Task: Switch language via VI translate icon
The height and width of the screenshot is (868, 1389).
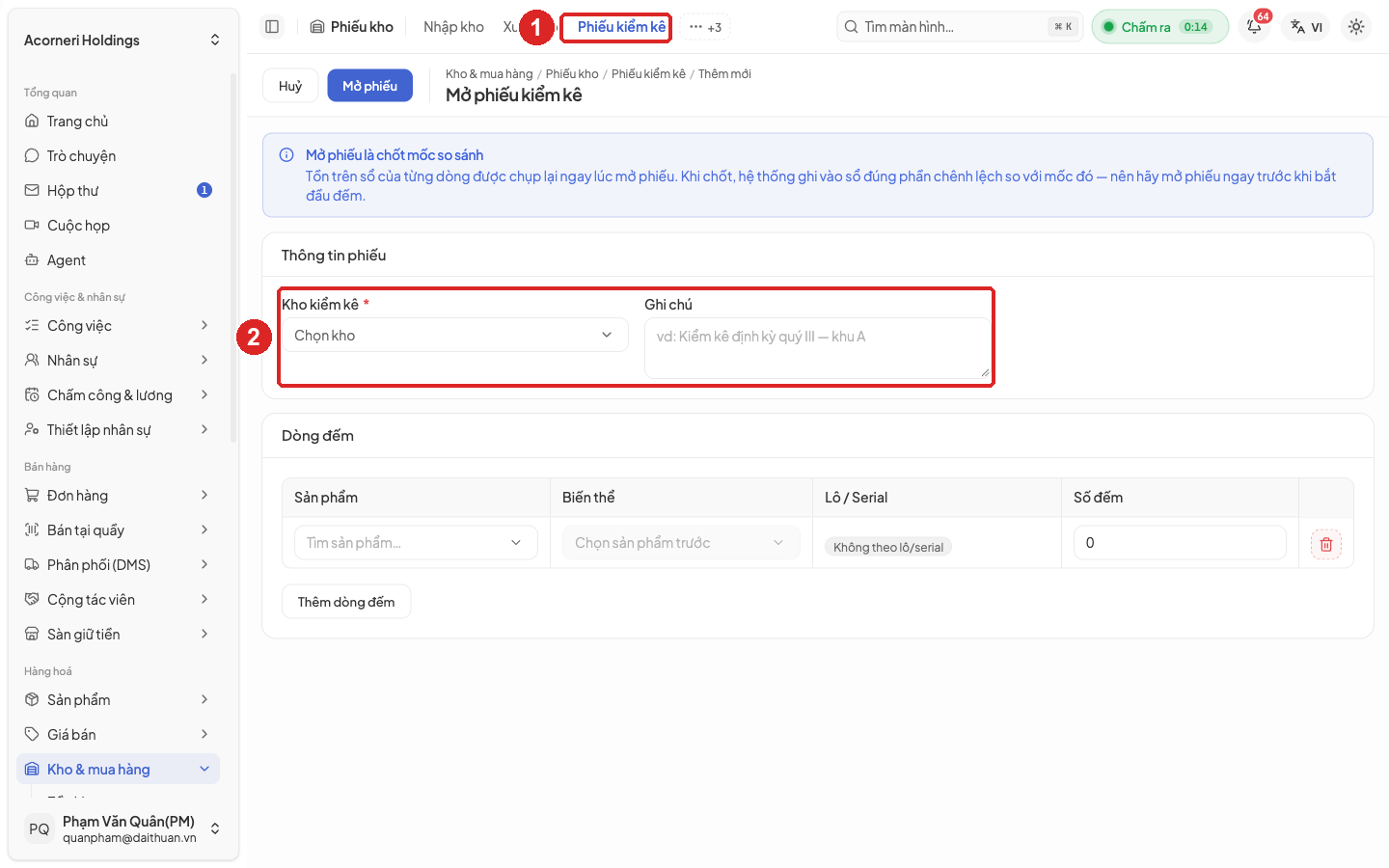Action: [x=1307, y=27]
